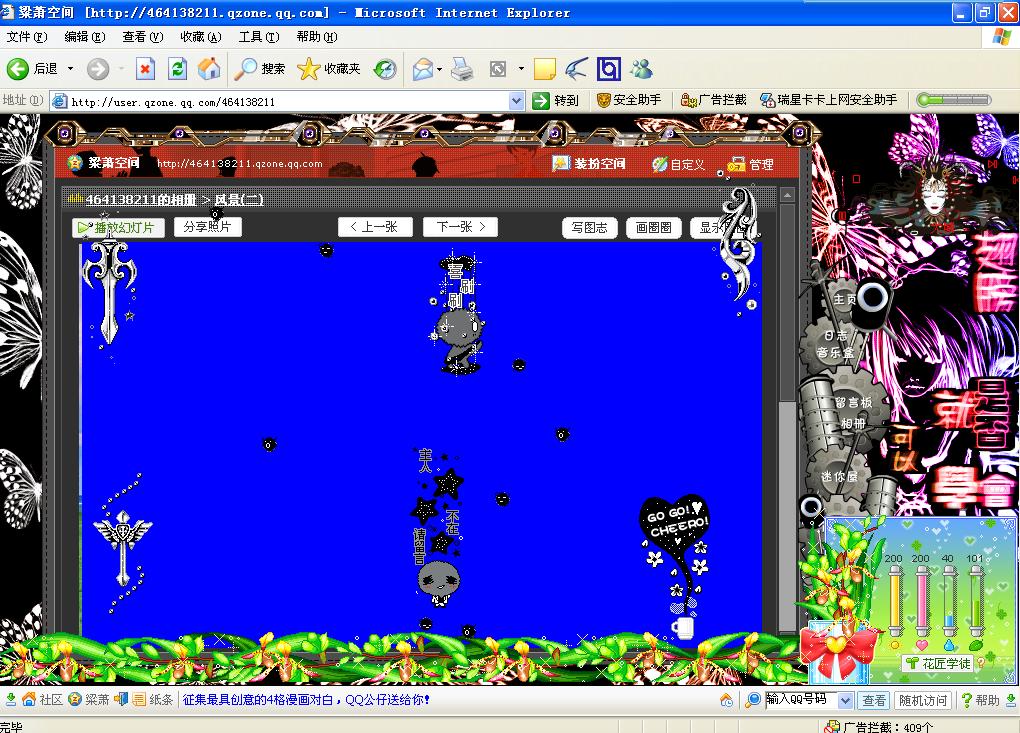
Task: Expand the QQ number dropdown arrow
Action: pyautogui.click(x=846, y=700)
